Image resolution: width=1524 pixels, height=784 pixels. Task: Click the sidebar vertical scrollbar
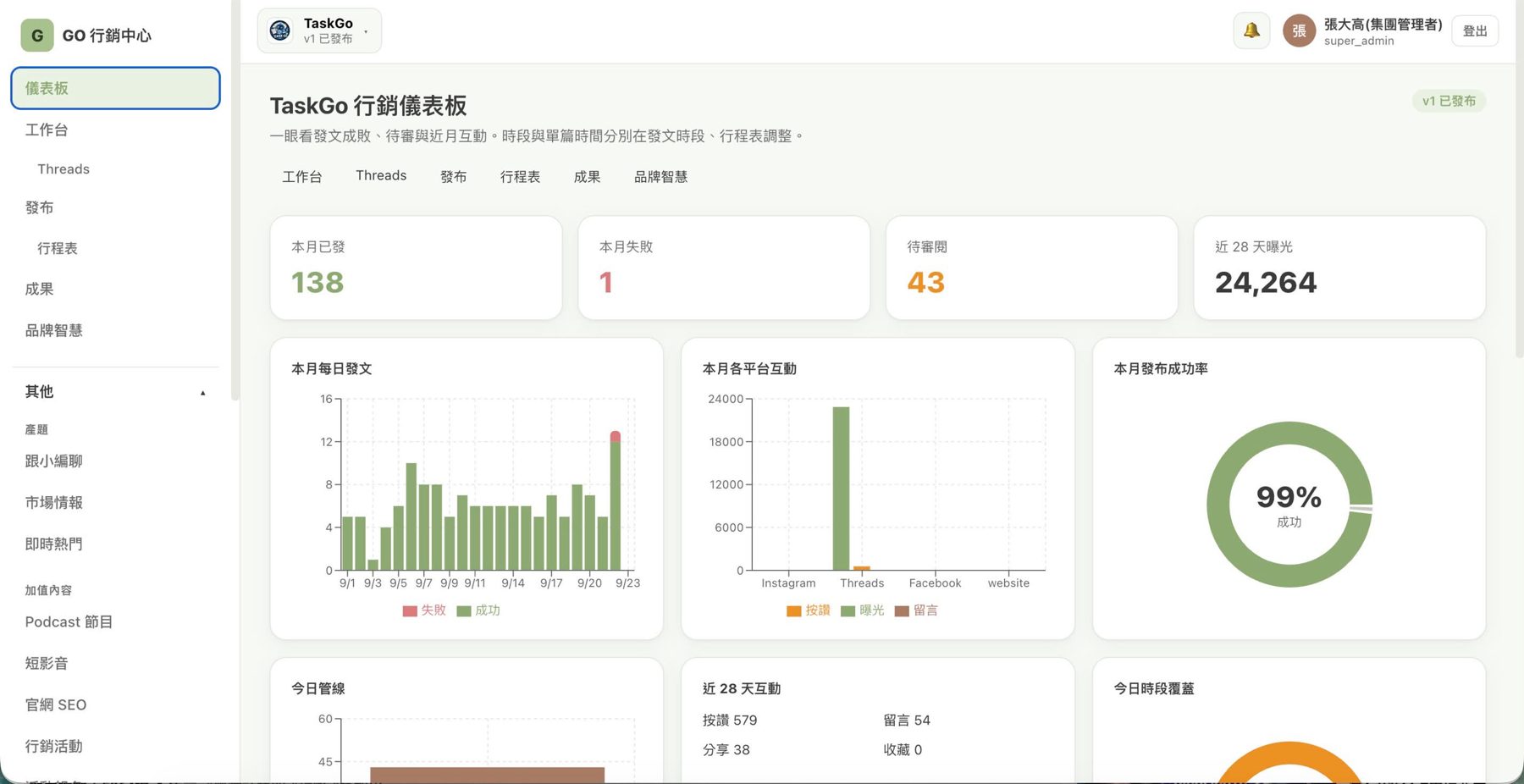coord(235,200)
